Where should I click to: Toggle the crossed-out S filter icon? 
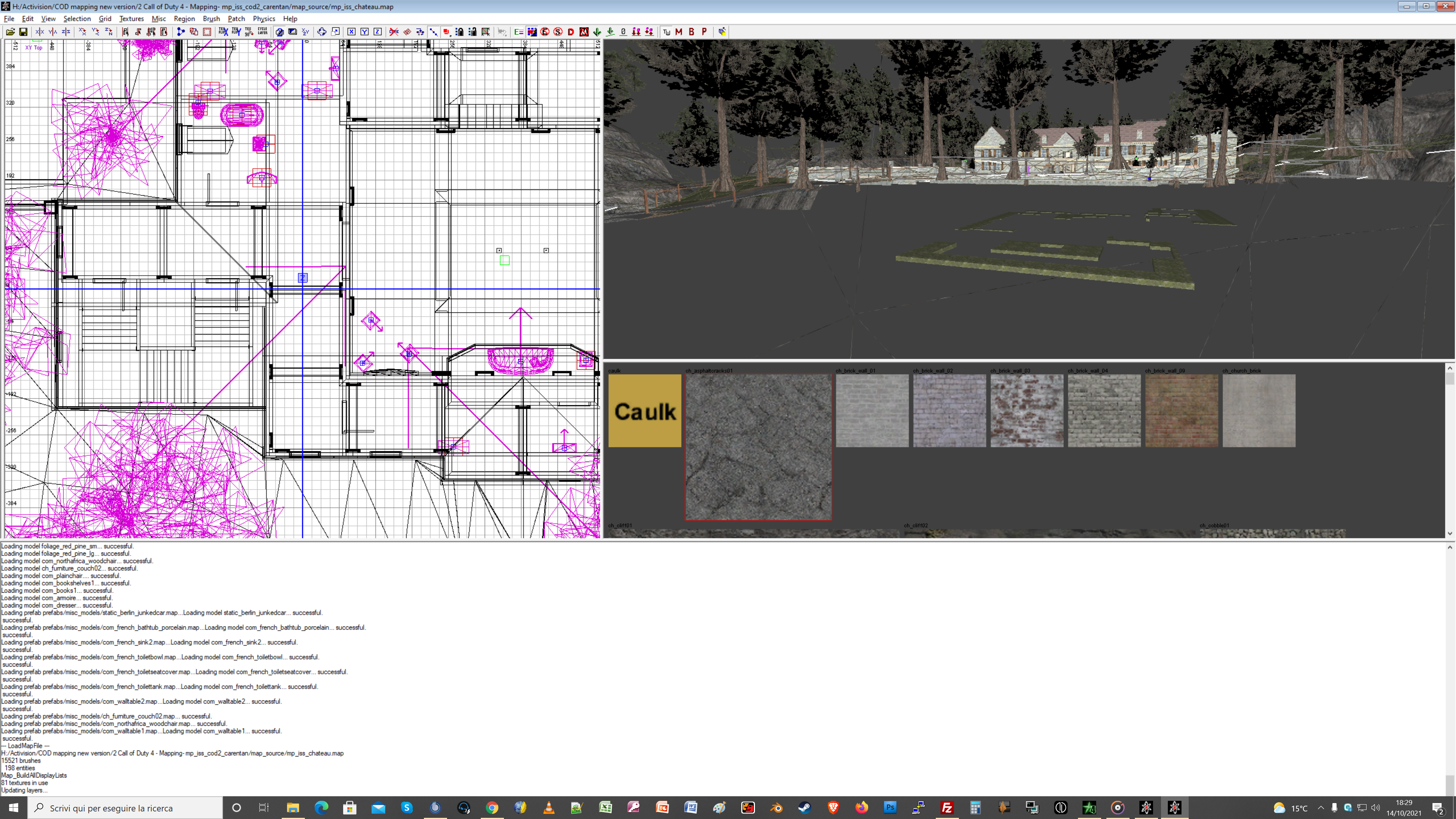tap(558, 31)
